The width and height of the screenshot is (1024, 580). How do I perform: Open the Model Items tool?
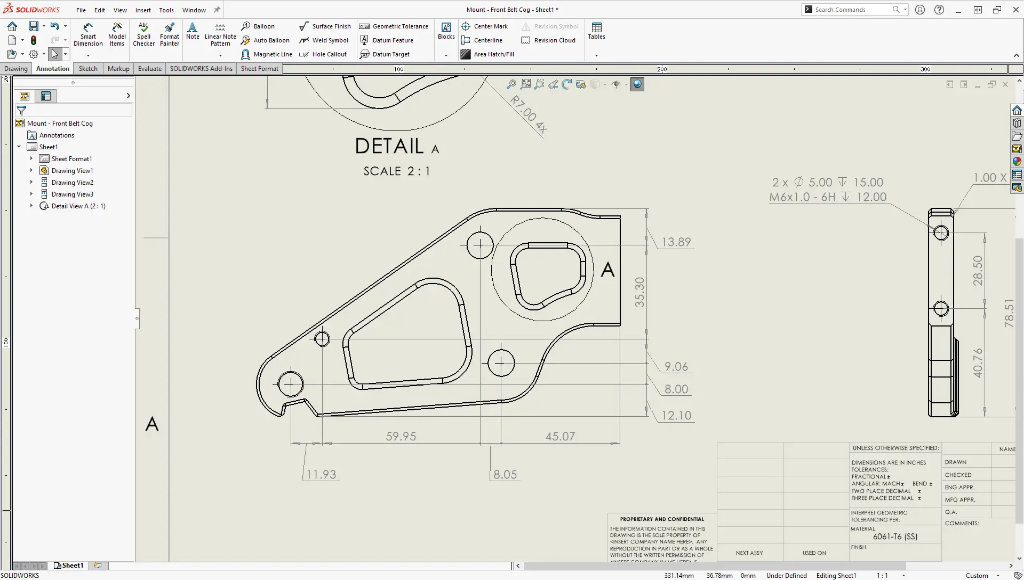point(117,34)
